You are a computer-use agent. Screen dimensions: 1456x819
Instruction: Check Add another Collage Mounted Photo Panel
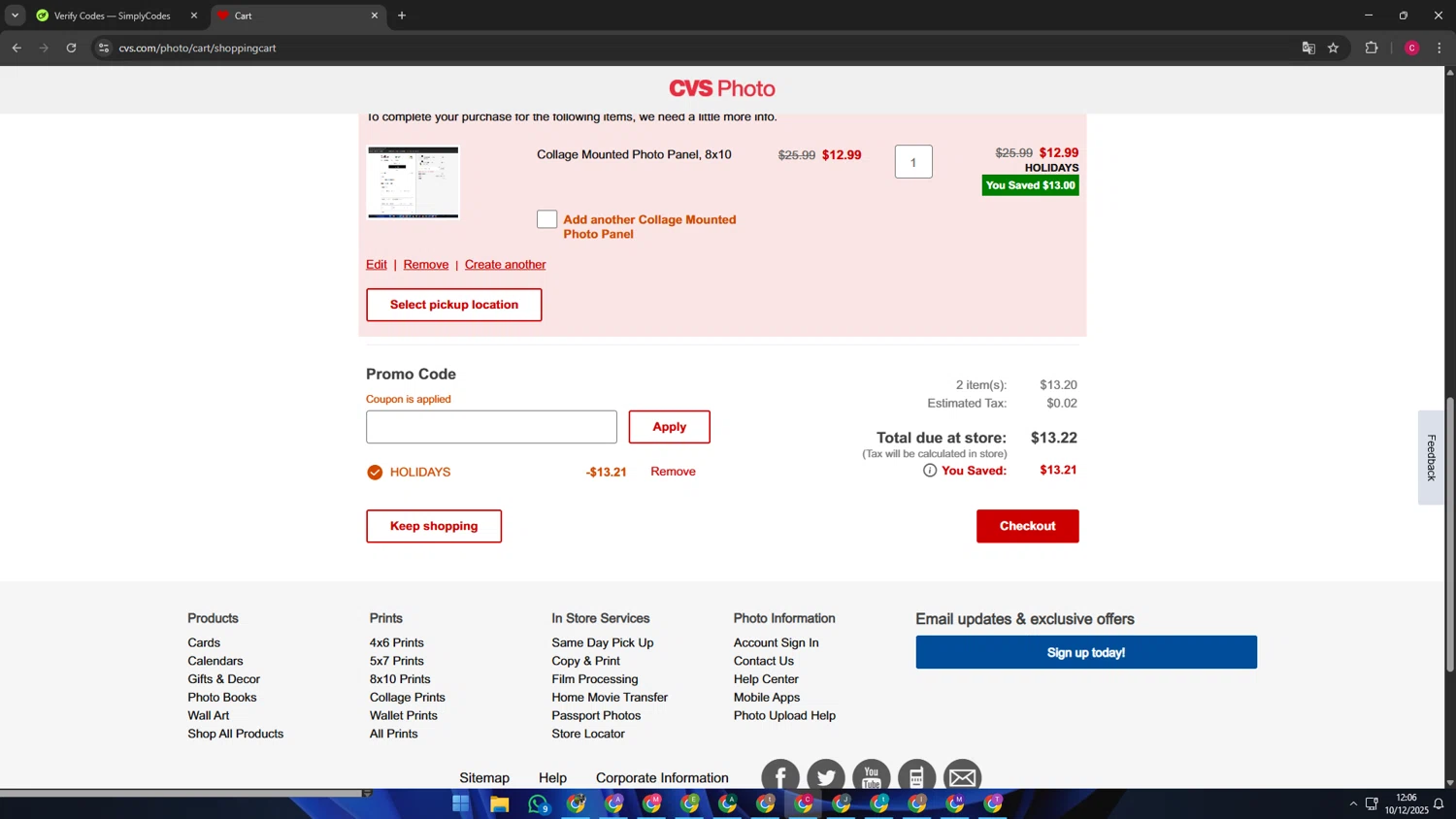point(547,219)
